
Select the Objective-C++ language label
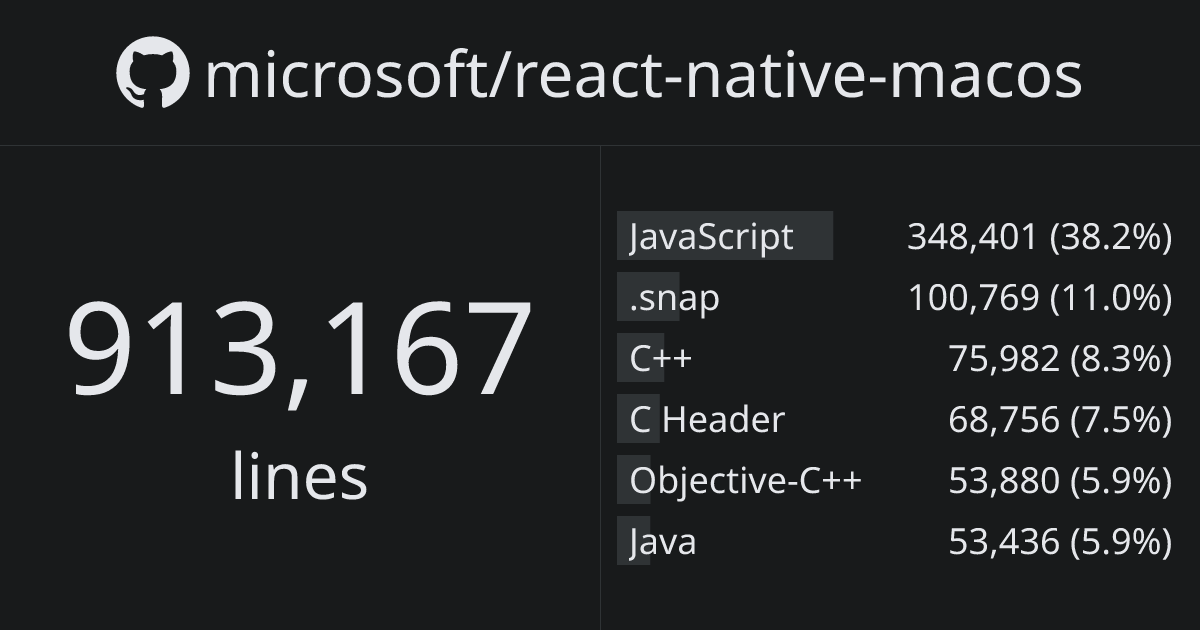point(745,481)
